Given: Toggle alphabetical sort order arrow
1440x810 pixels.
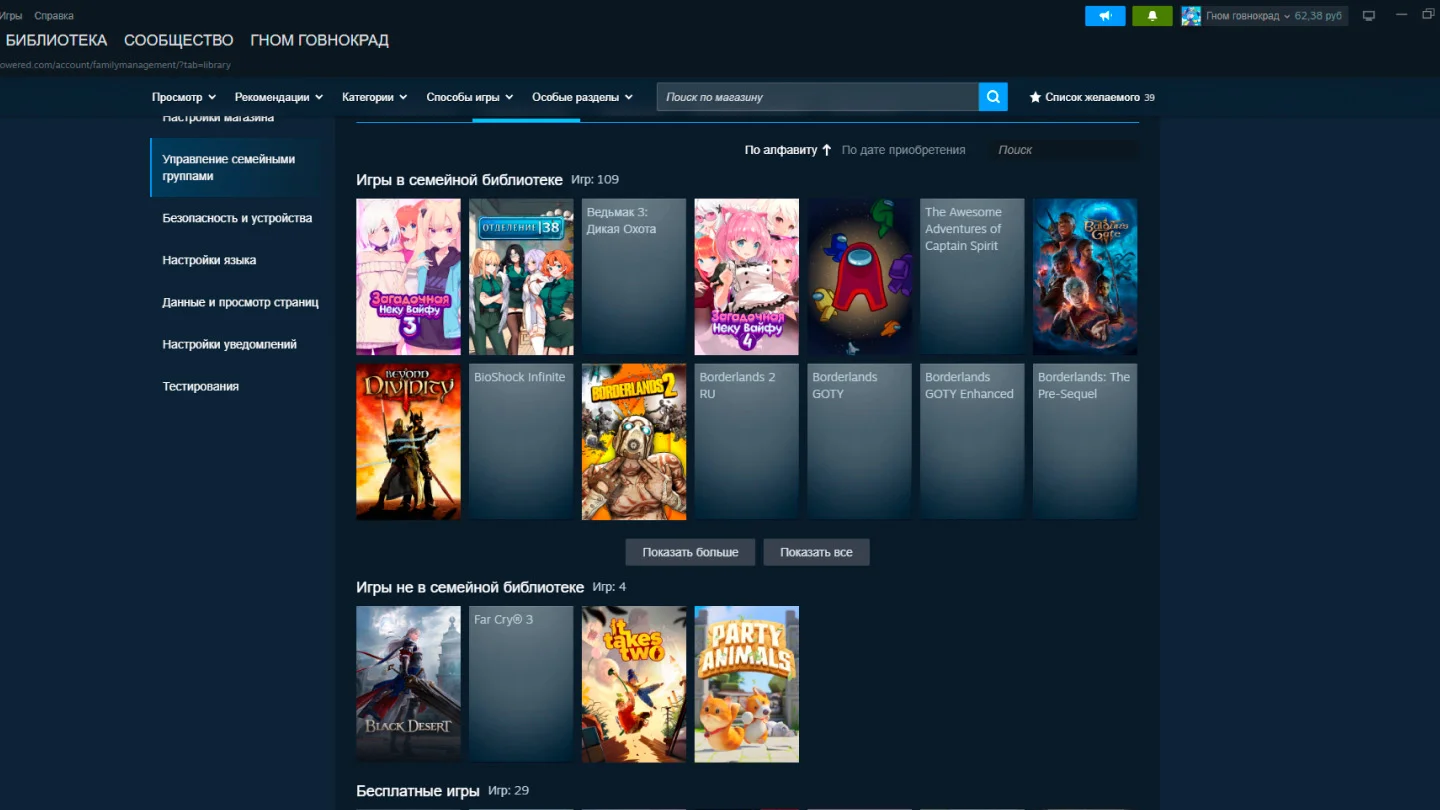Looking at the screenshot, I should click(x=827, y=150).
